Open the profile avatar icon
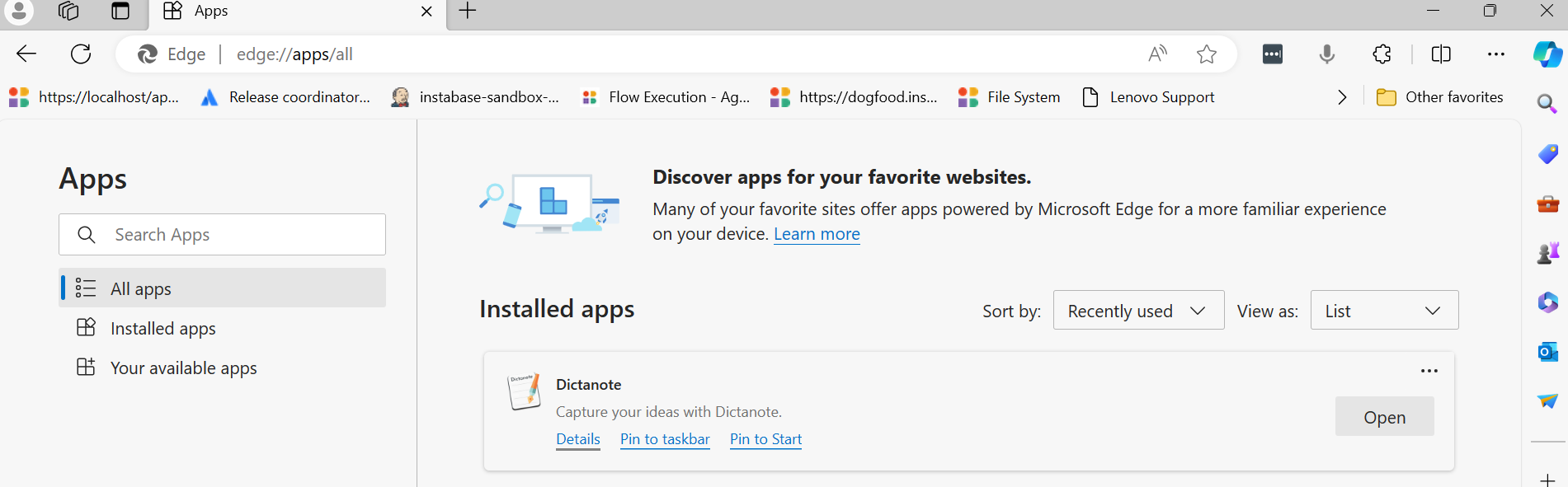The height and width of the screenshot is (487, 1568). 18,11
